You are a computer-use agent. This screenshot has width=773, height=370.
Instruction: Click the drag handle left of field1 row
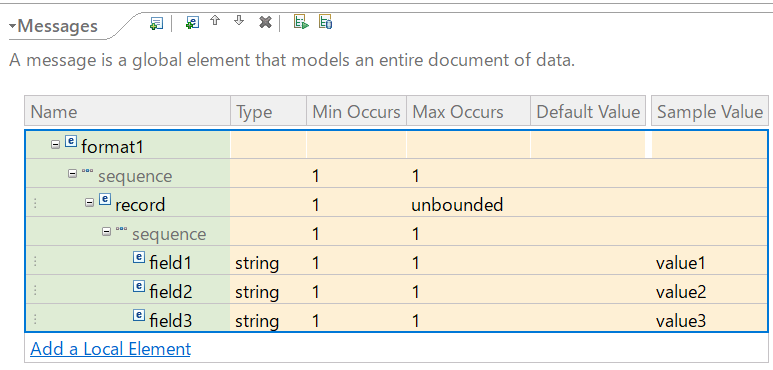pyautogui.click(x=35, y=261)
